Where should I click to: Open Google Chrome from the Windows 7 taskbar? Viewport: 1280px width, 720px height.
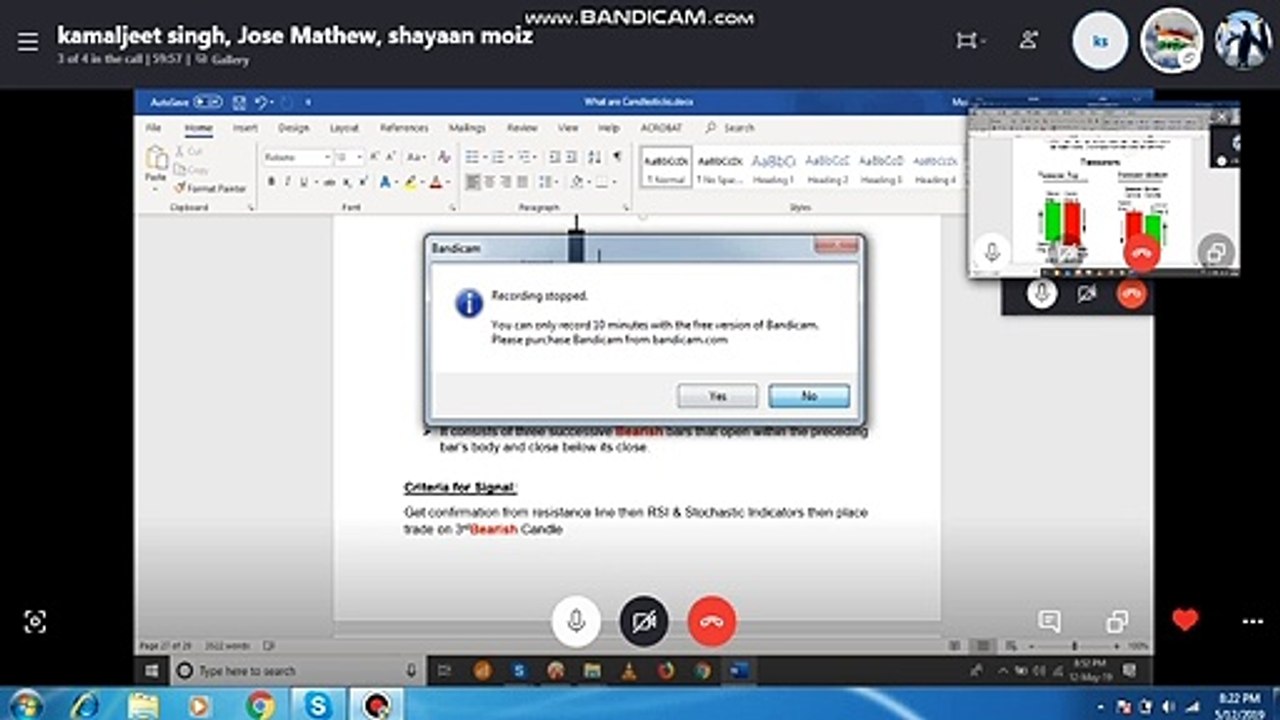[x=260, y=706]
